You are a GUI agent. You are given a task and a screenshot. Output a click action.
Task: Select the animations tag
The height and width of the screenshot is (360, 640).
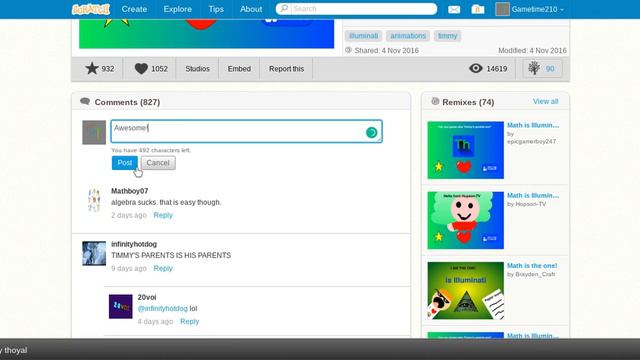[408, 36]
